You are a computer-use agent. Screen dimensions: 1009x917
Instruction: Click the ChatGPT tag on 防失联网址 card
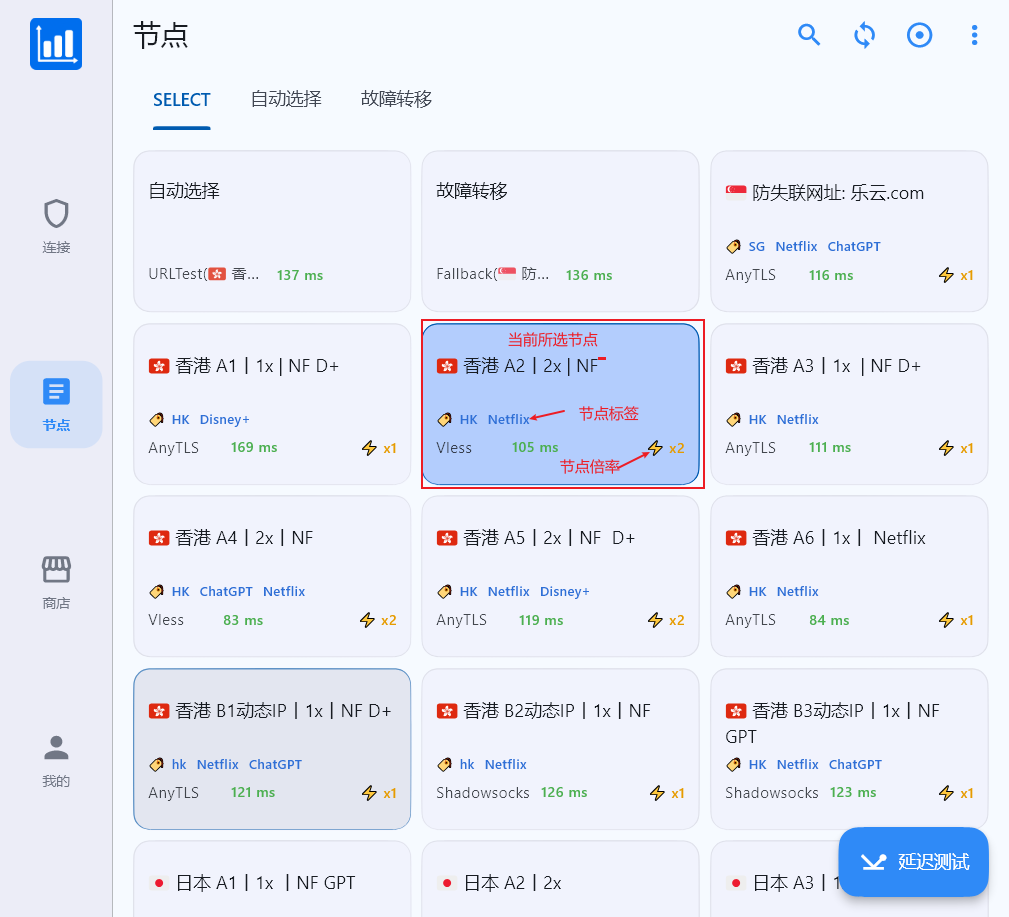[x=854, y=246]
